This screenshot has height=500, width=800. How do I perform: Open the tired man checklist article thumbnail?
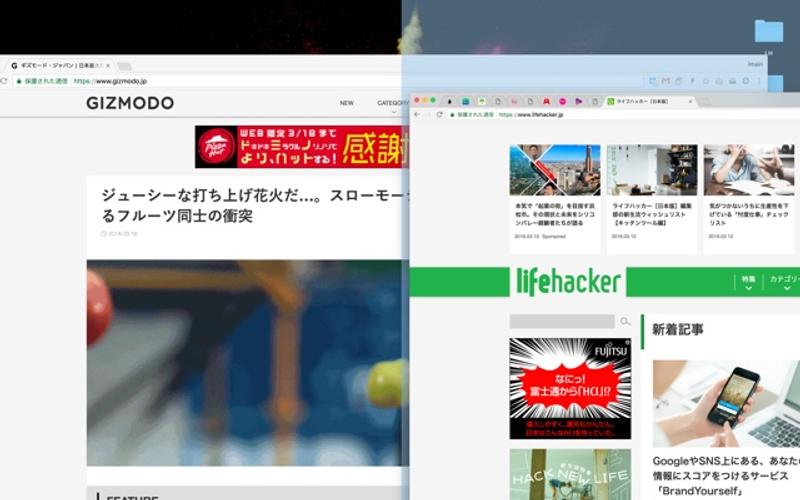coord(749,170)
